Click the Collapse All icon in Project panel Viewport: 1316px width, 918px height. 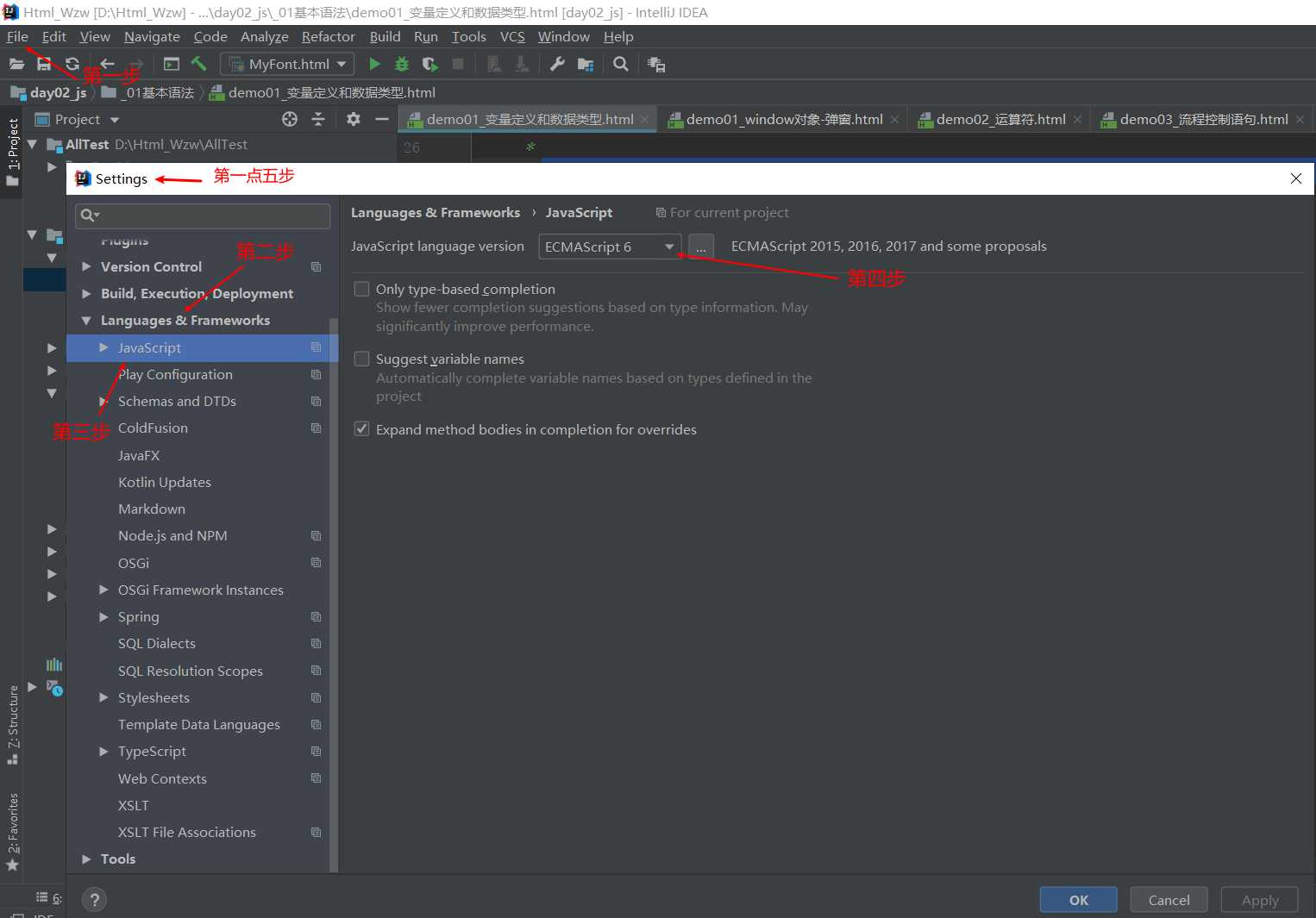point(318,119)
